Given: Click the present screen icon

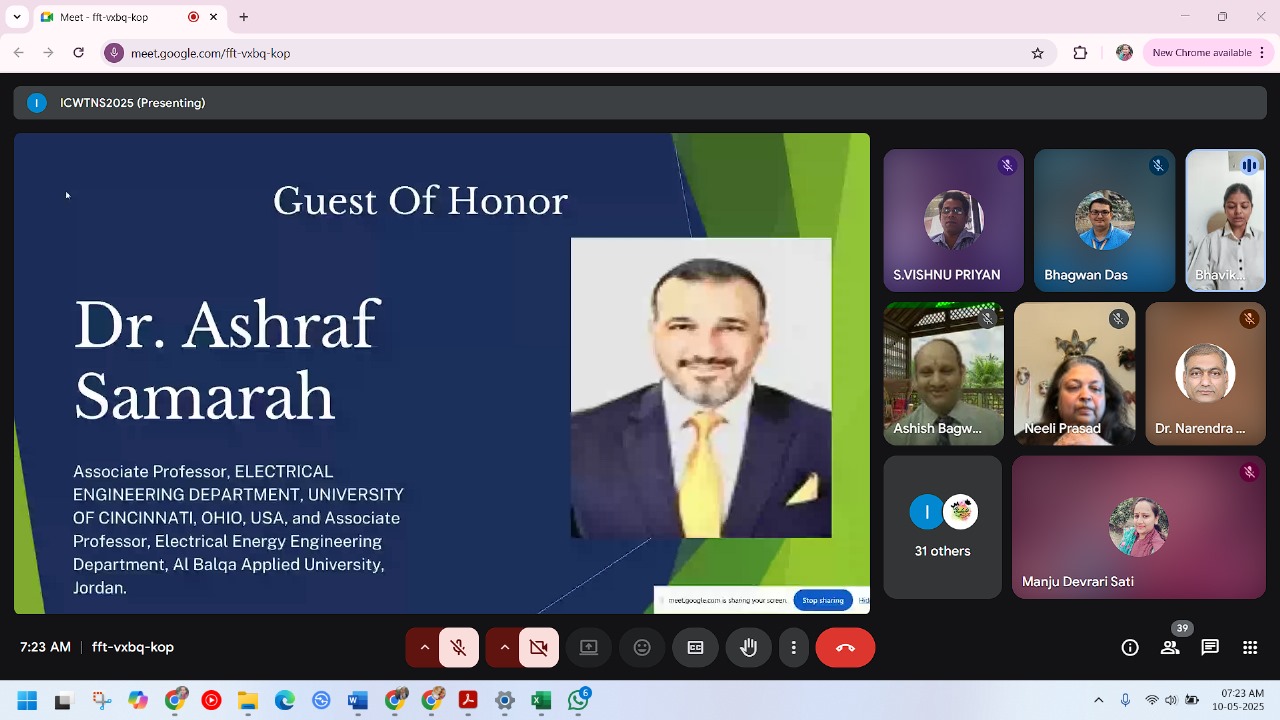Looking at the screenshot, I should point(589,648).
